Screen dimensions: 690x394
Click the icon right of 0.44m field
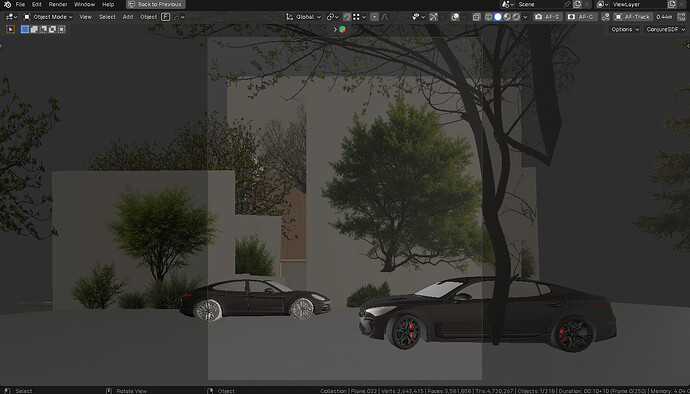(681, 17)
